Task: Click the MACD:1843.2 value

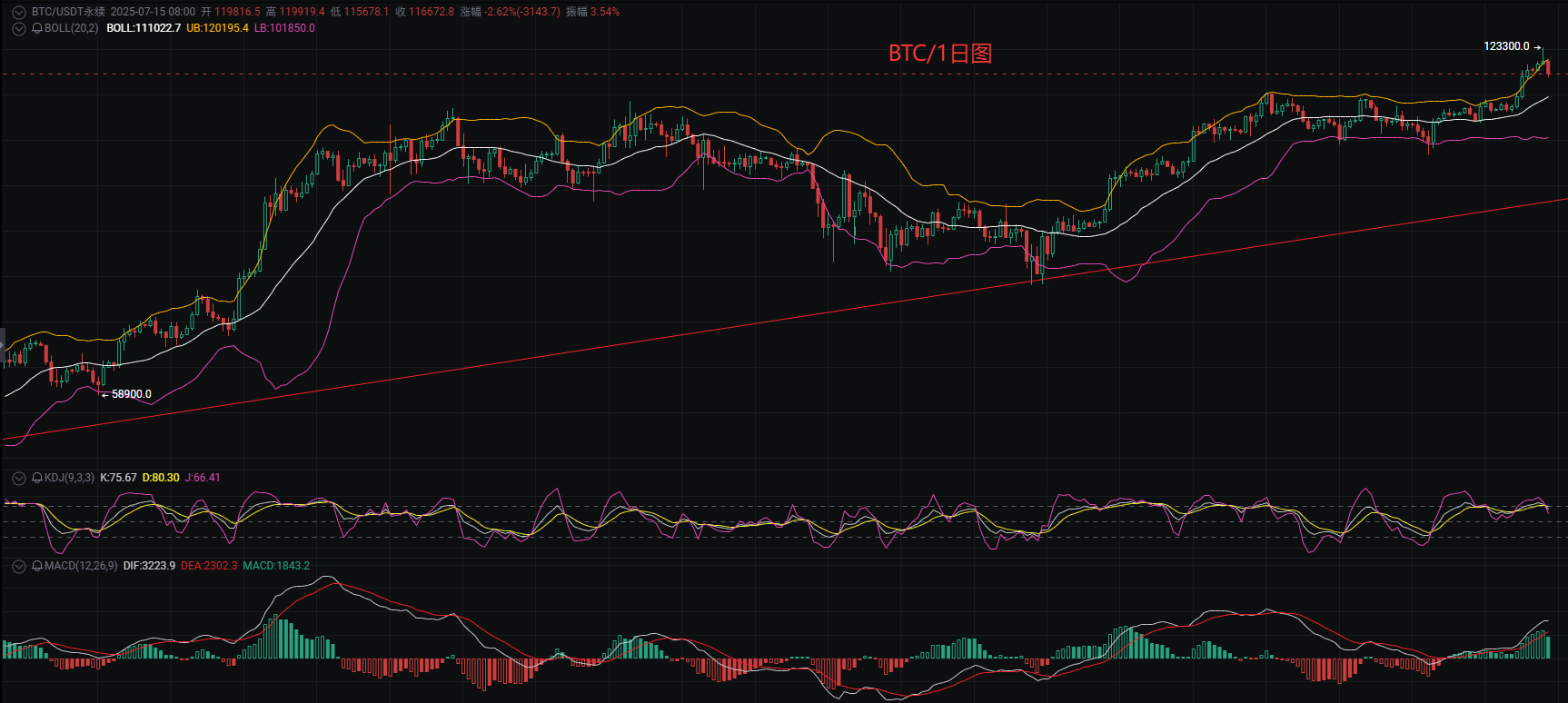Action: 276,566
